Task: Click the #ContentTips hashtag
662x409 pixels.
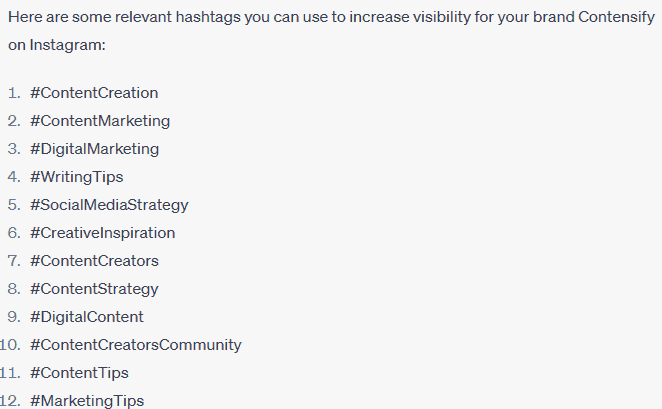Action: 79,373
